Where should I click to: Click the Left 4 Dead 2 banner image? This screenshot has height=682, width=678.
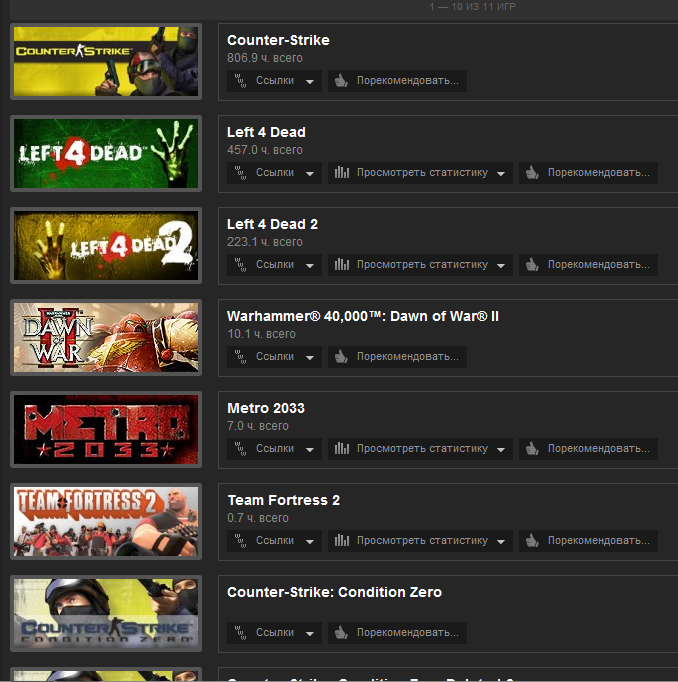coord(106,245)
